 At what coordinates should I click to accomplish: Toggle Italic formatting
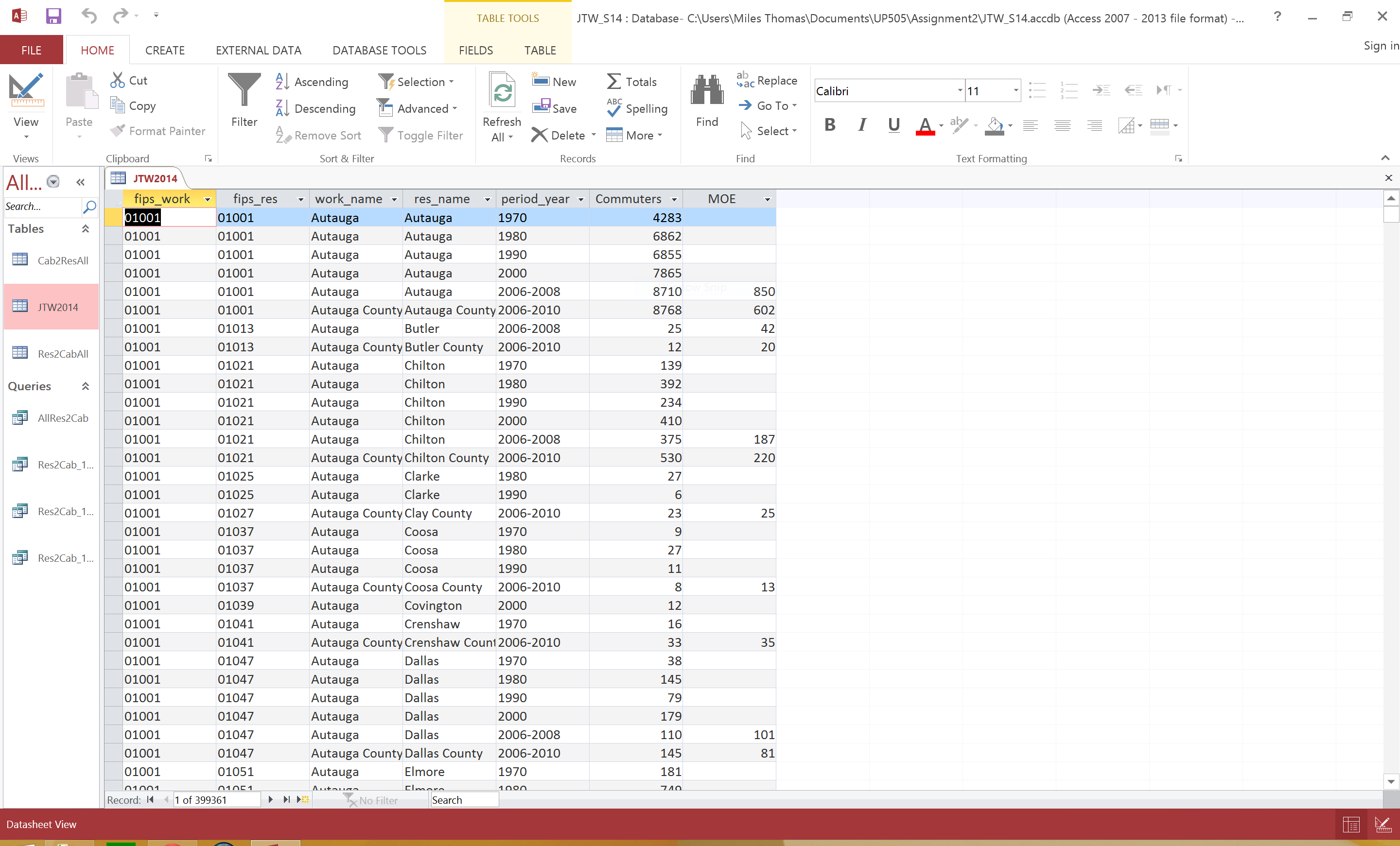coord(862,125)
